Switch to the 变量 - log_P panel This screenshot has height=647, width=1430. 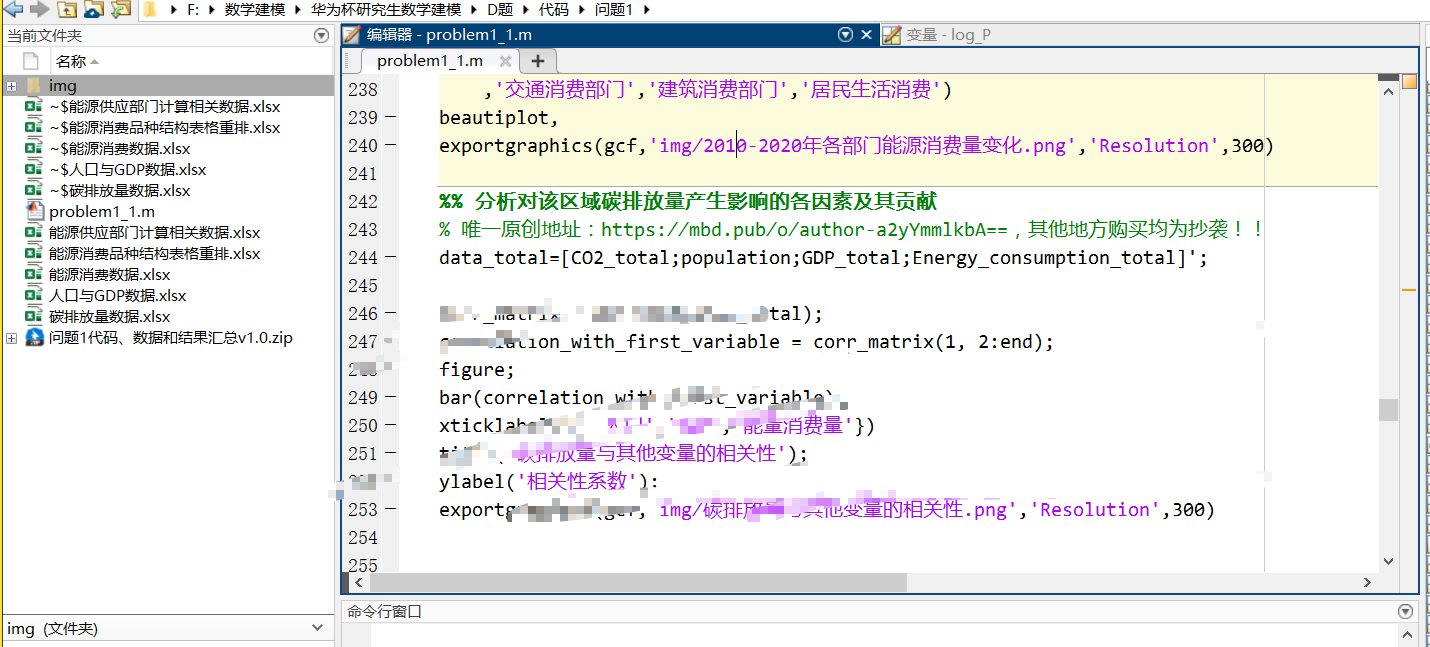949,35
